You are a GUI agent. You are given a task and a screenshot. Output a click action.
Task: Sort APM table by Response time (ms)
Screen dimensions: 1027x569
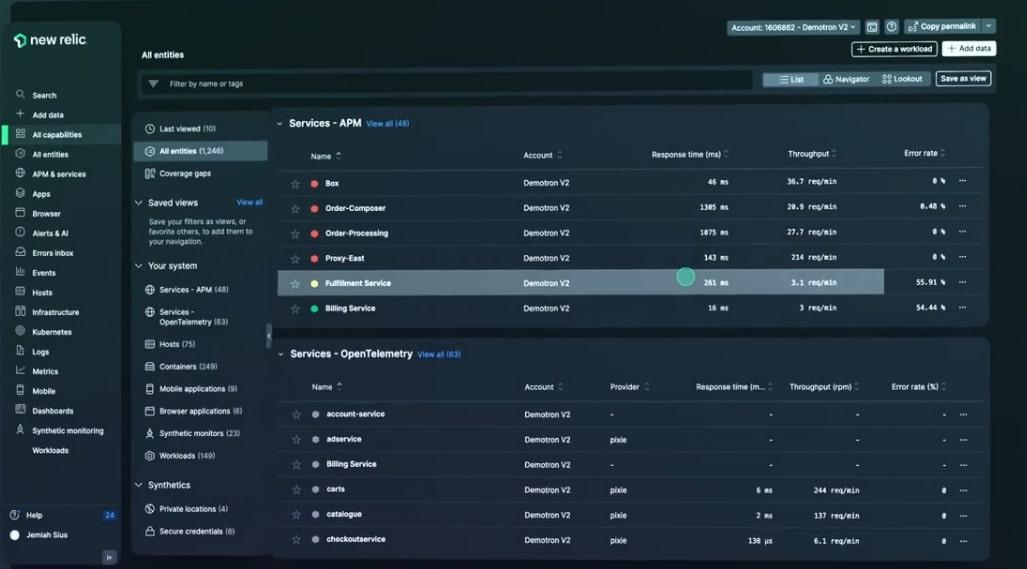(690, 155)
